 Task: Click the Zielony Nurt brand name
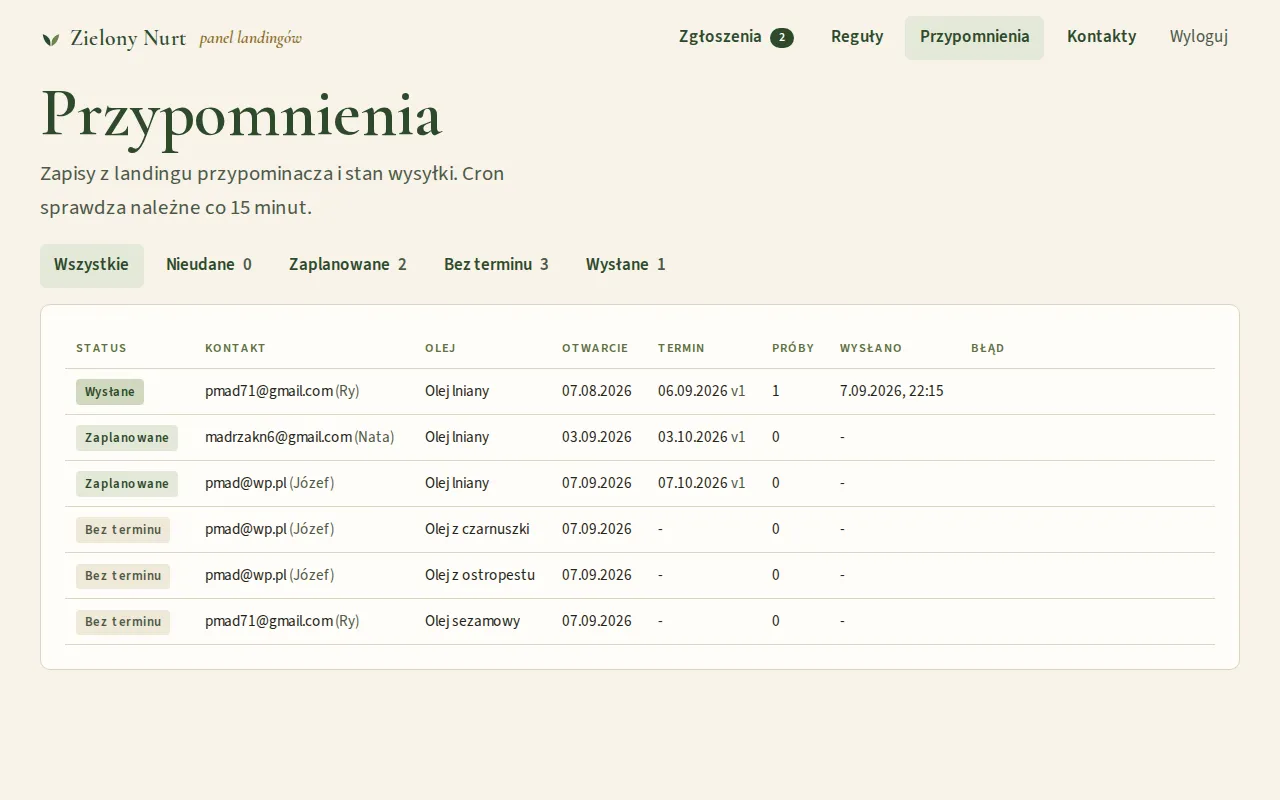point(128,38)
